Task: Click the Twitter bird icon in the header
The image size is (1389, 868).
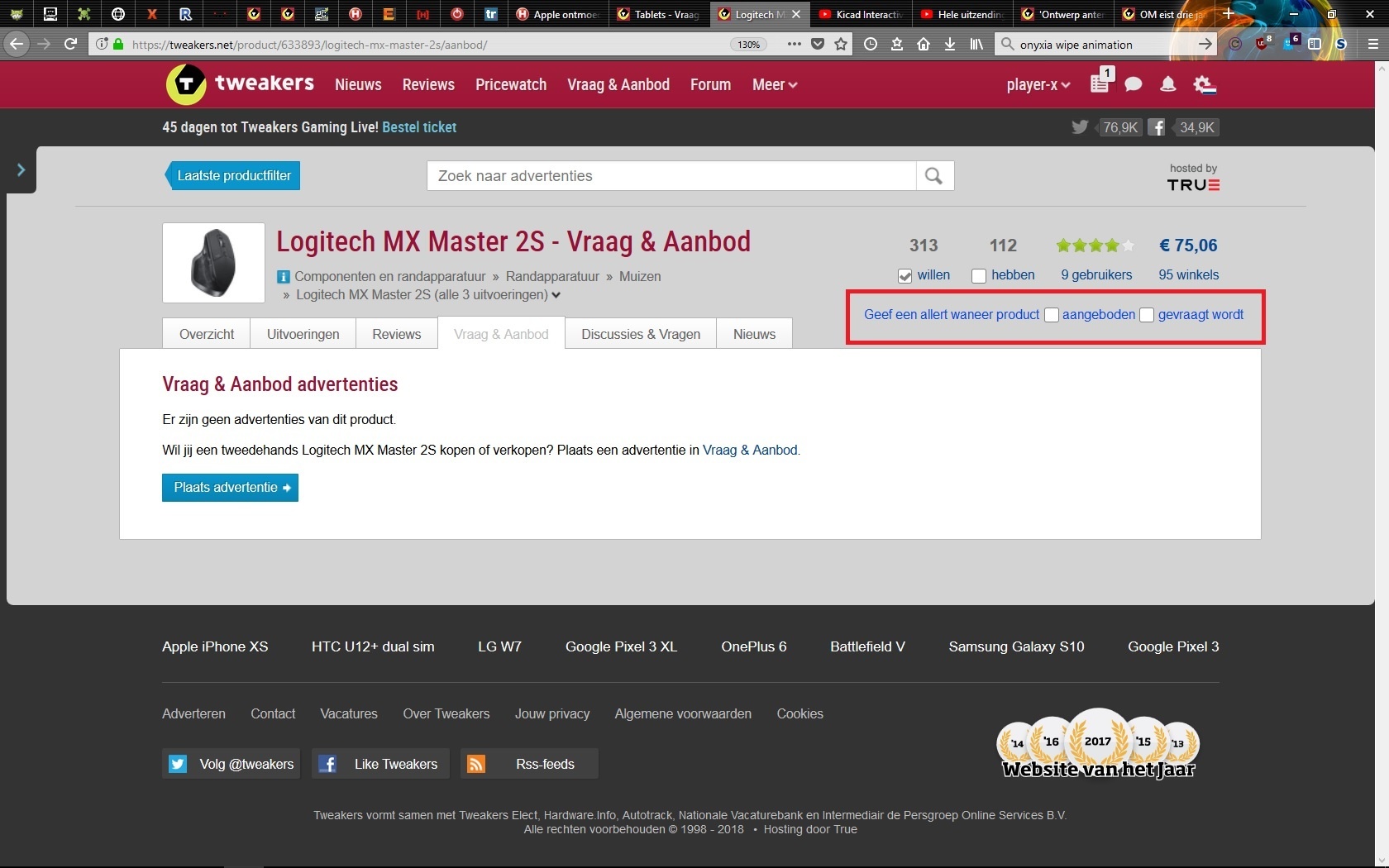Action: (1080, 127)
